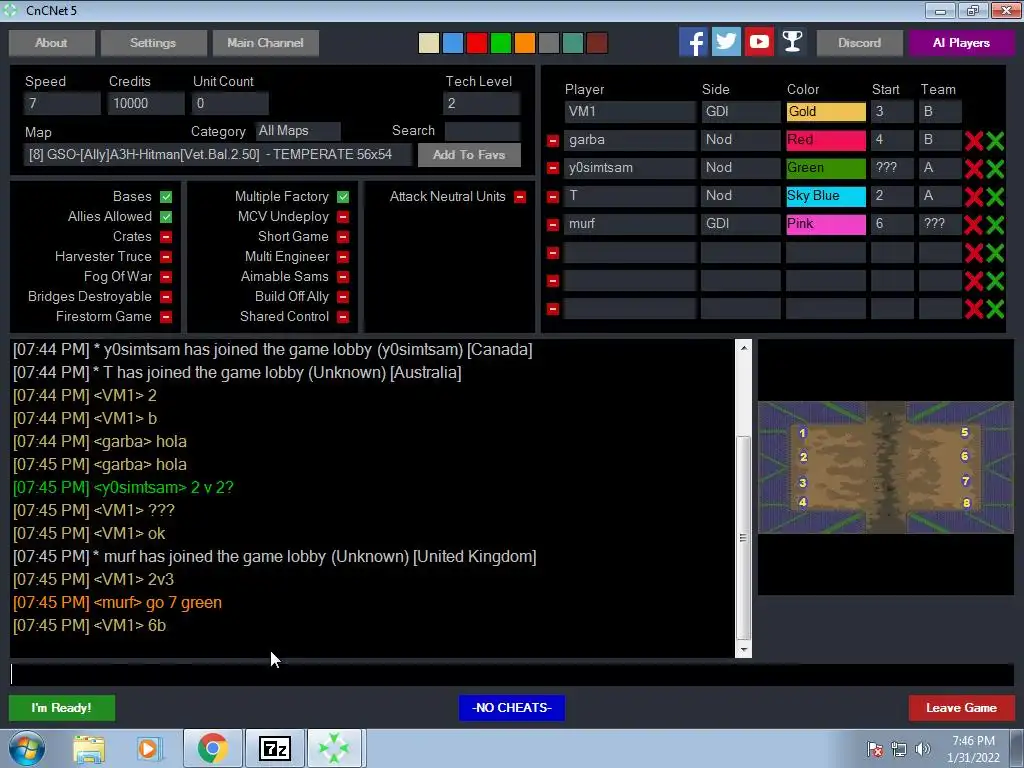This screenshot has height=768, width=1024.
Task: Click the green X next to y0simtsam
Action: (995, 168)
